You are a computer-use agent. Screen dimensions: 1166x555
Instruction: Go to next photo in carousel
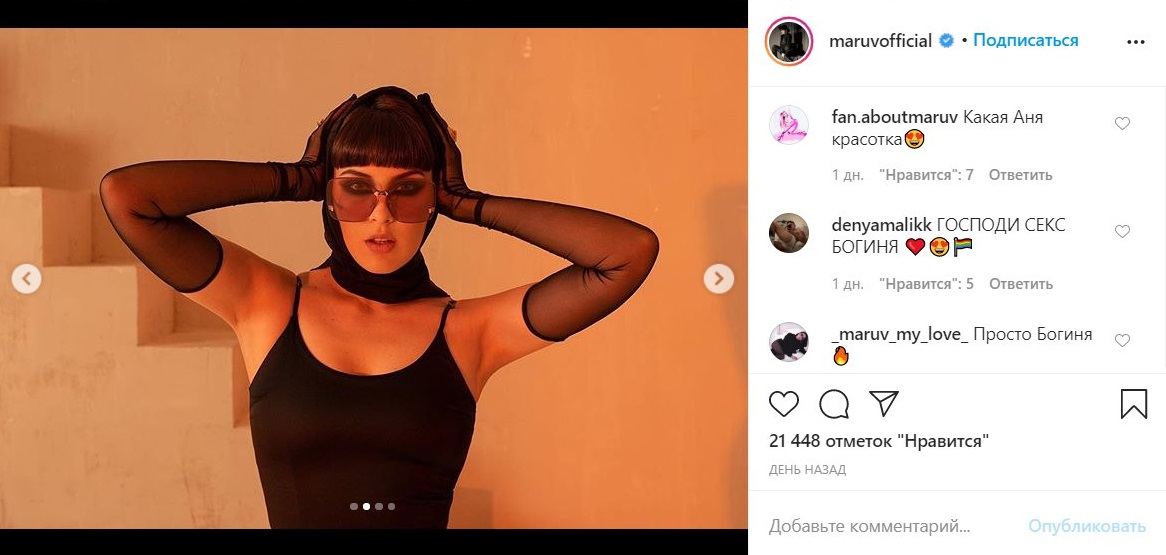(719, 279)
